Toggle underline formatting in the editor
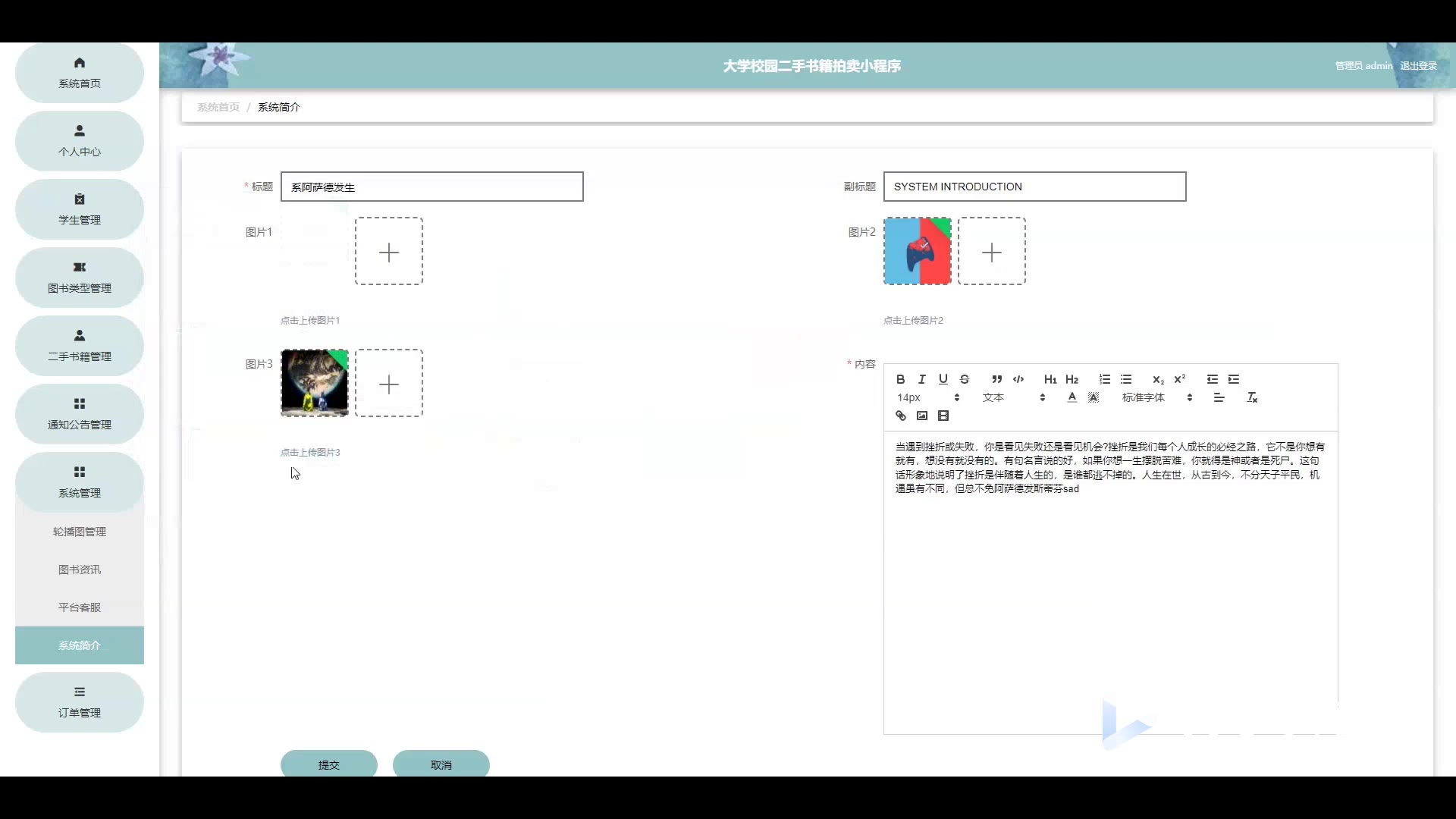This screenshot has height=819, width=1456. click(x=943, y=379)
